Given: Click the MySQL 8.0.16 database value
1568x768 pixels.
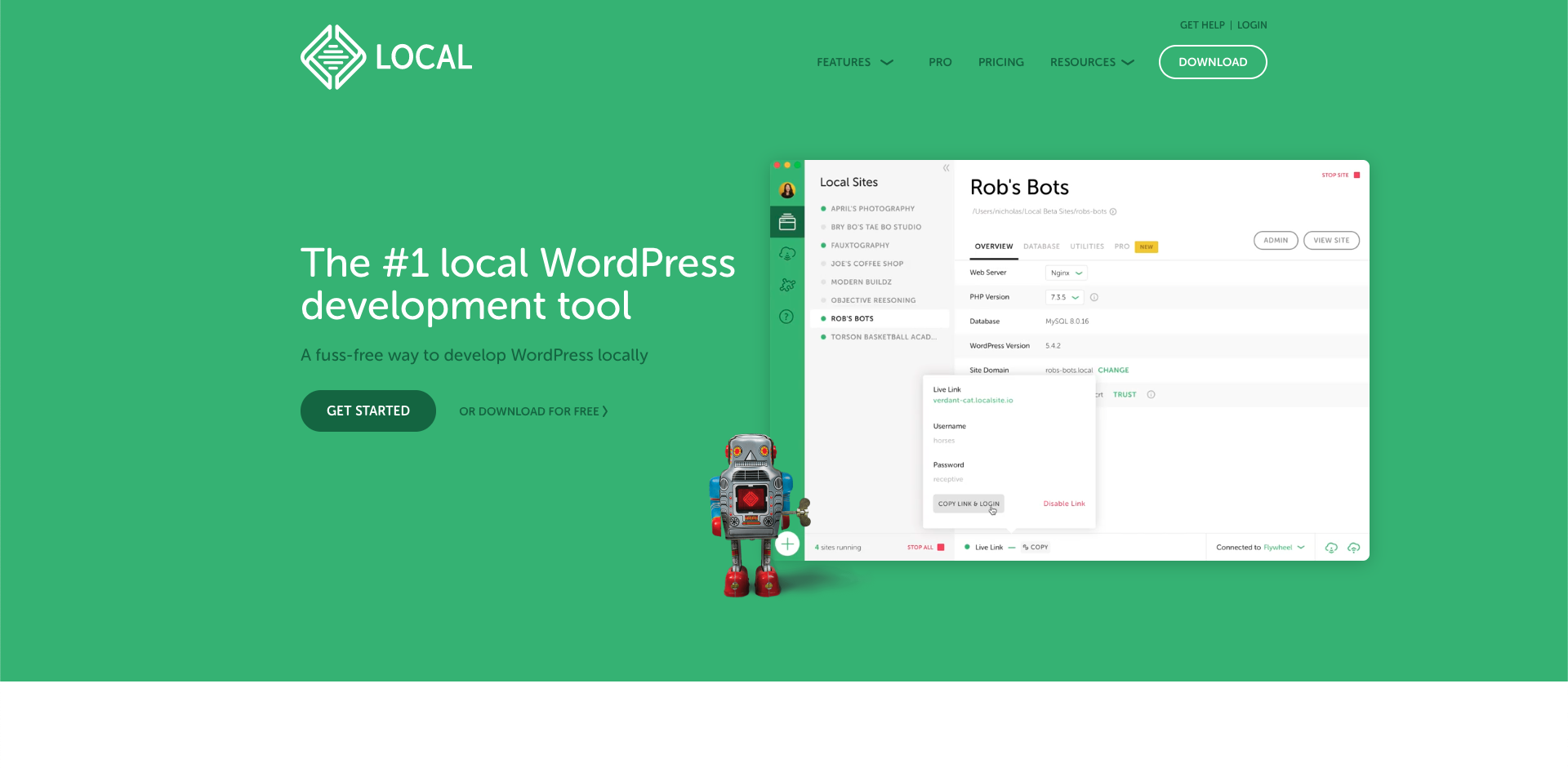Looking at the screenshot, I should tap(1067, 322).
